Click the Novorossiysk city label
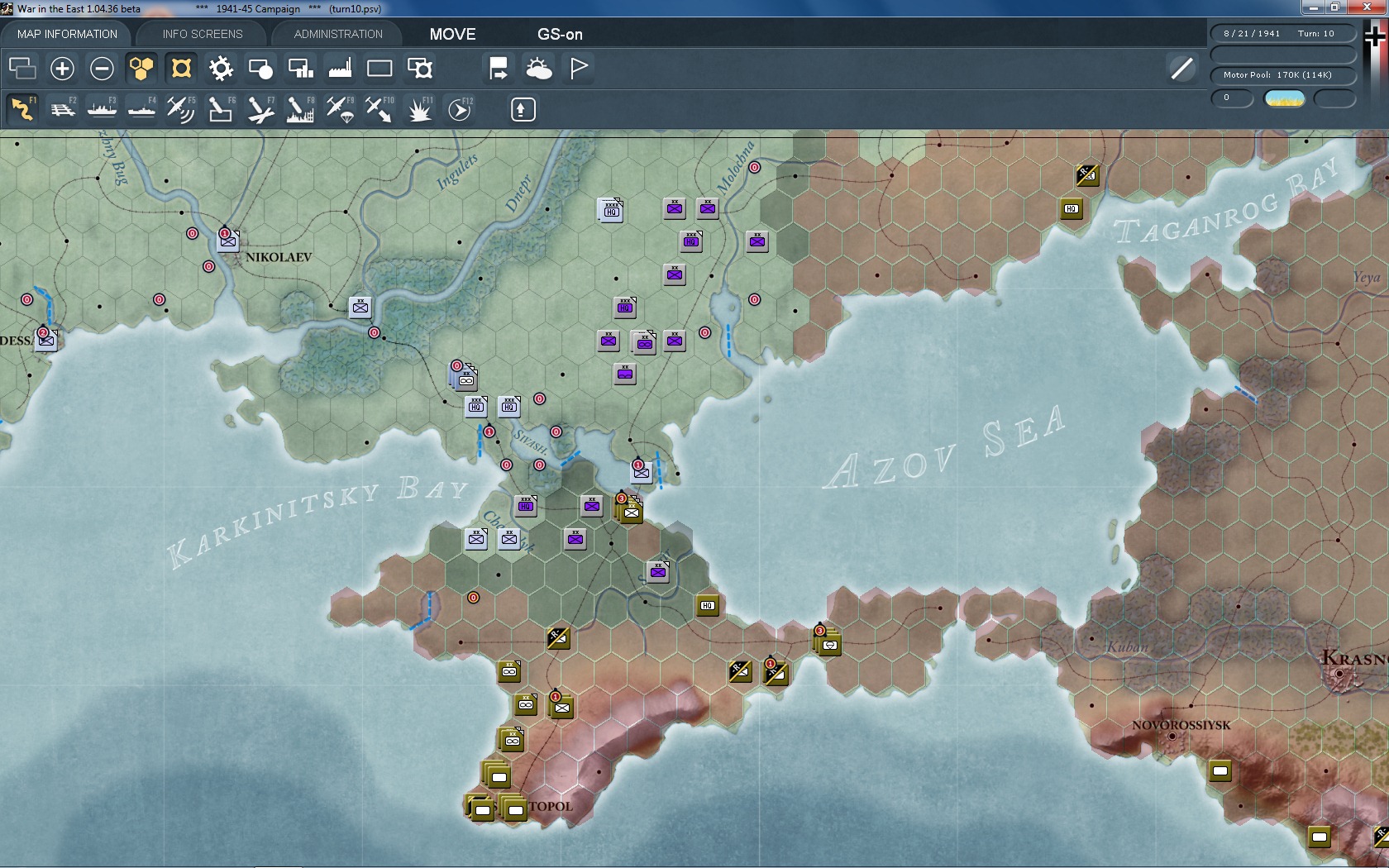This screenshot has height=868, width=1389. click(1181, 725)
